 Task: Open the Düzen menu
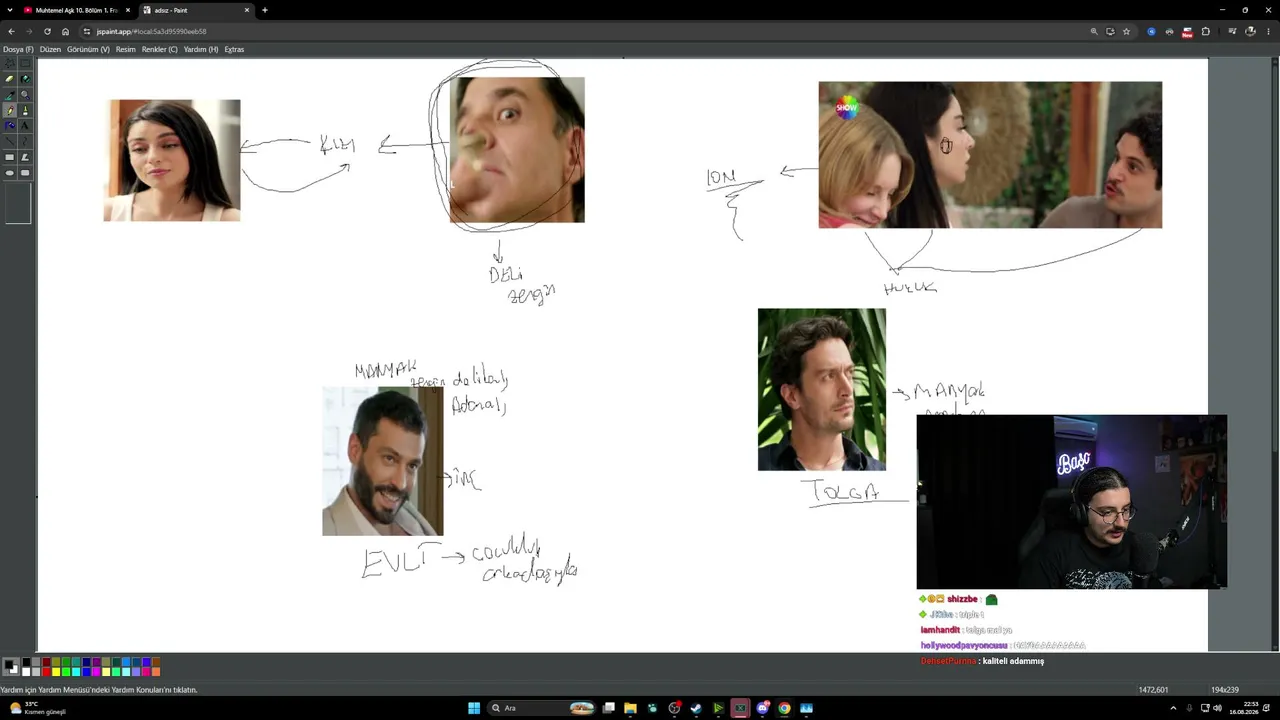(50, 49)
